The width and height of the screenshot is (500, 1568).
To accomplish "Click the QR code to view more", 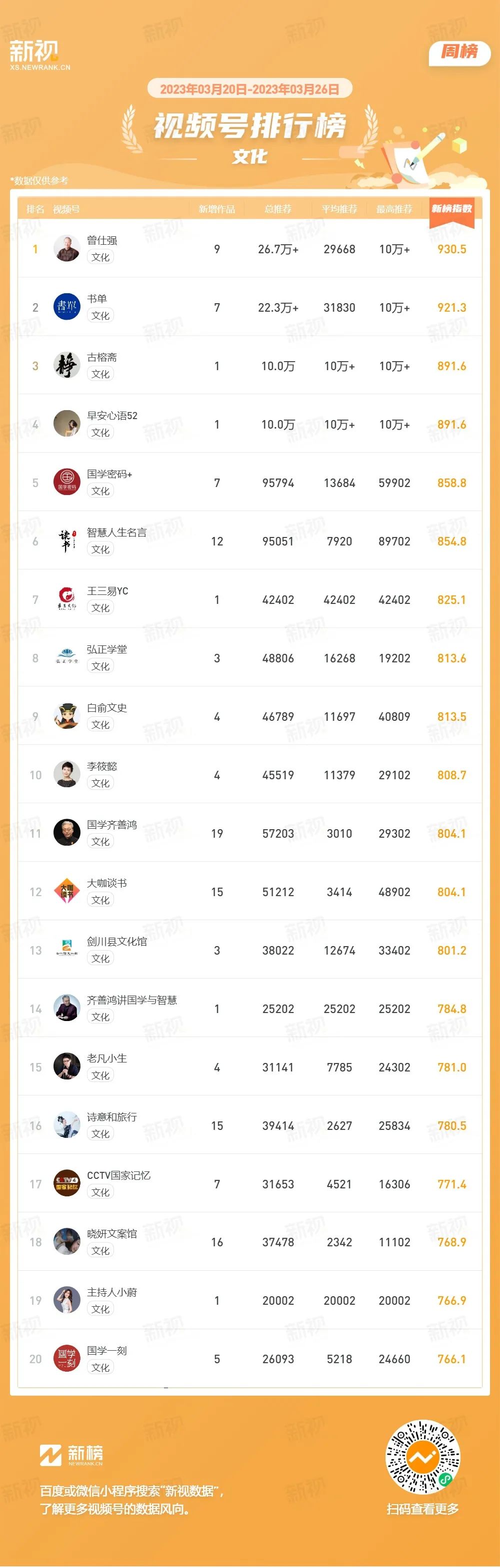I will [x=422, y=1457].
